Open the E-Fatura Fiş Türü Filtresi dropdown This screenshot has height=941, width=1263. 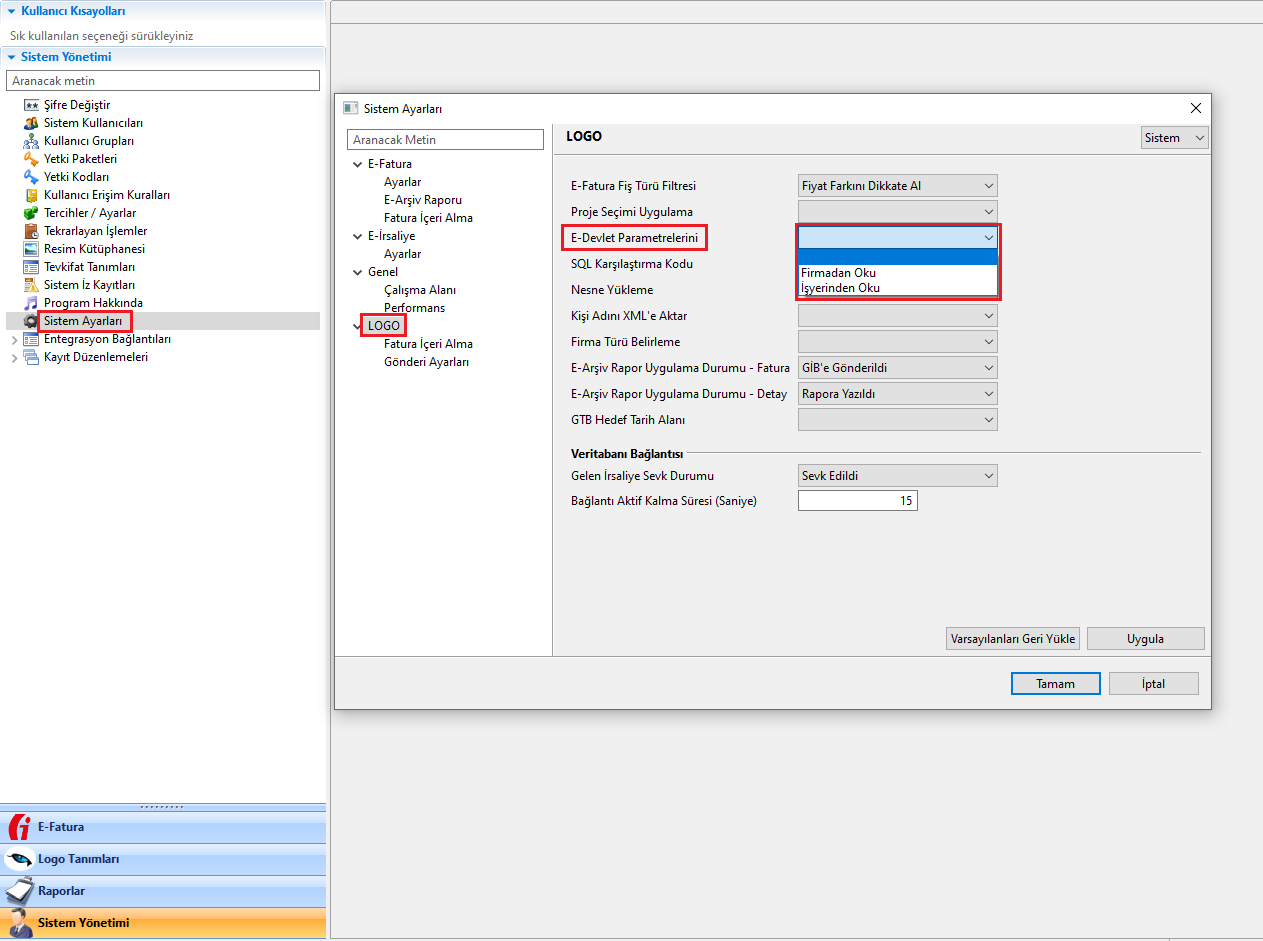898,186
